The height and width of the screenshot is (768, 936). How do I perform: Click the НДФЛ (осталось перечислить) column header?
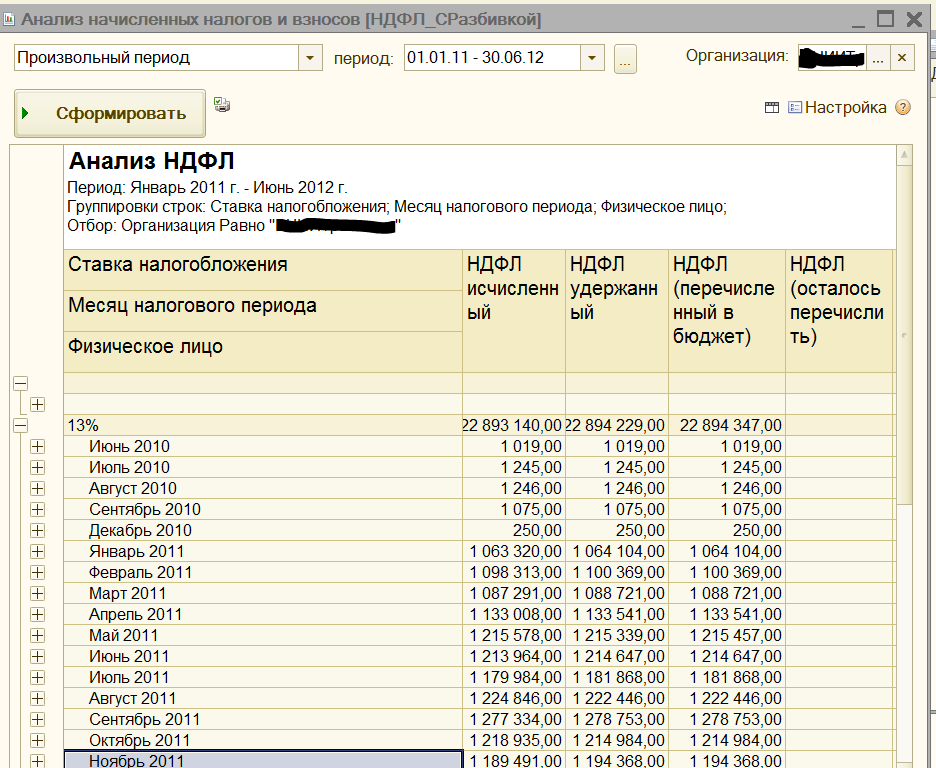point(839,310)
